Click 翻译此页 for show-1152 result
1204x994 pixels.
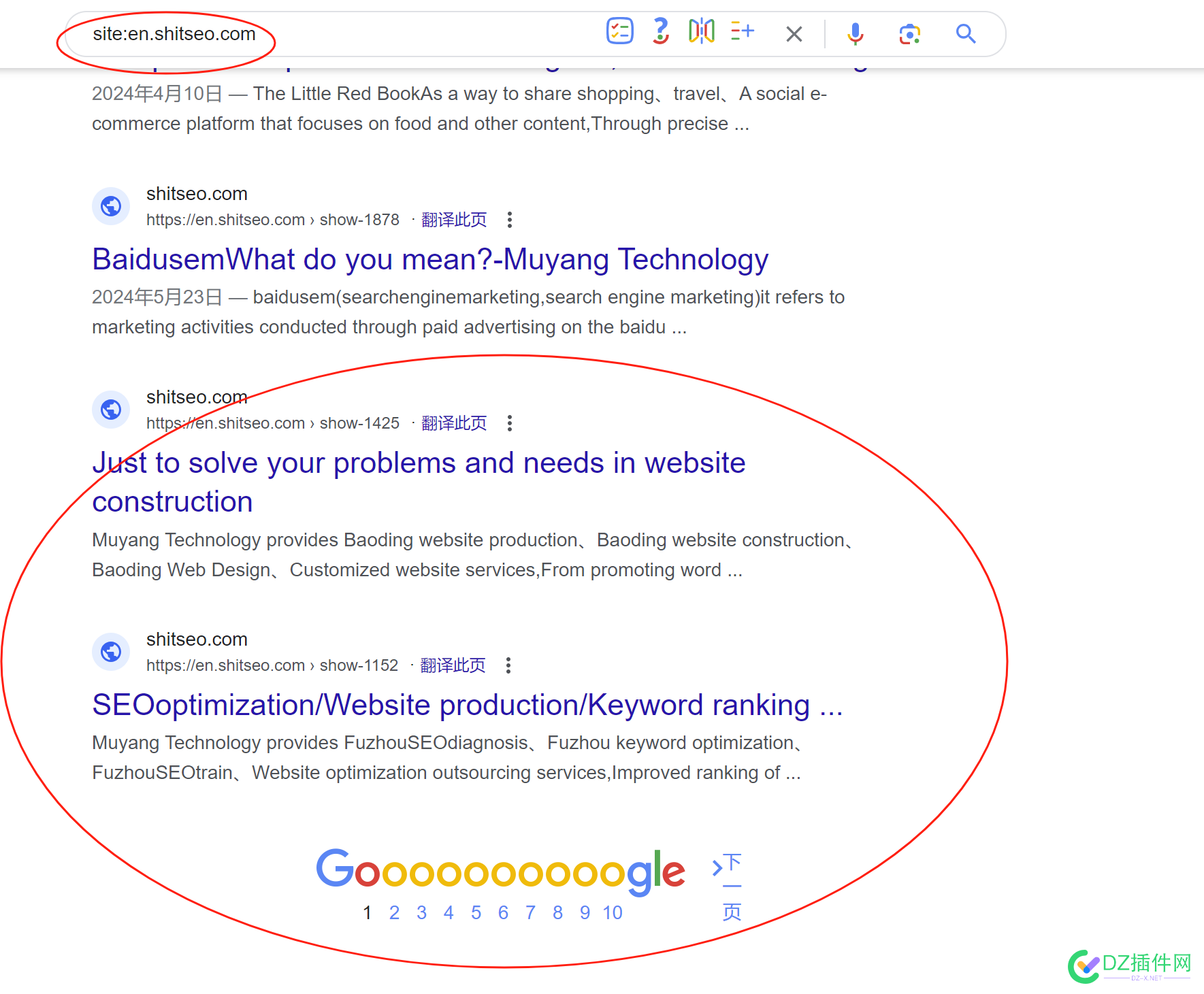pos(453,665)
